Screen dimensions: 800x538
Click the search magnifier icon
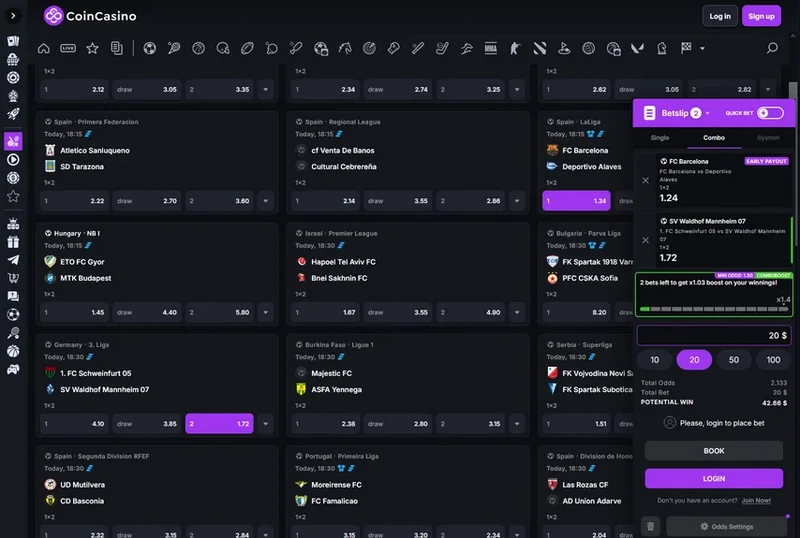pyautogui.click(x=772, y=48)
